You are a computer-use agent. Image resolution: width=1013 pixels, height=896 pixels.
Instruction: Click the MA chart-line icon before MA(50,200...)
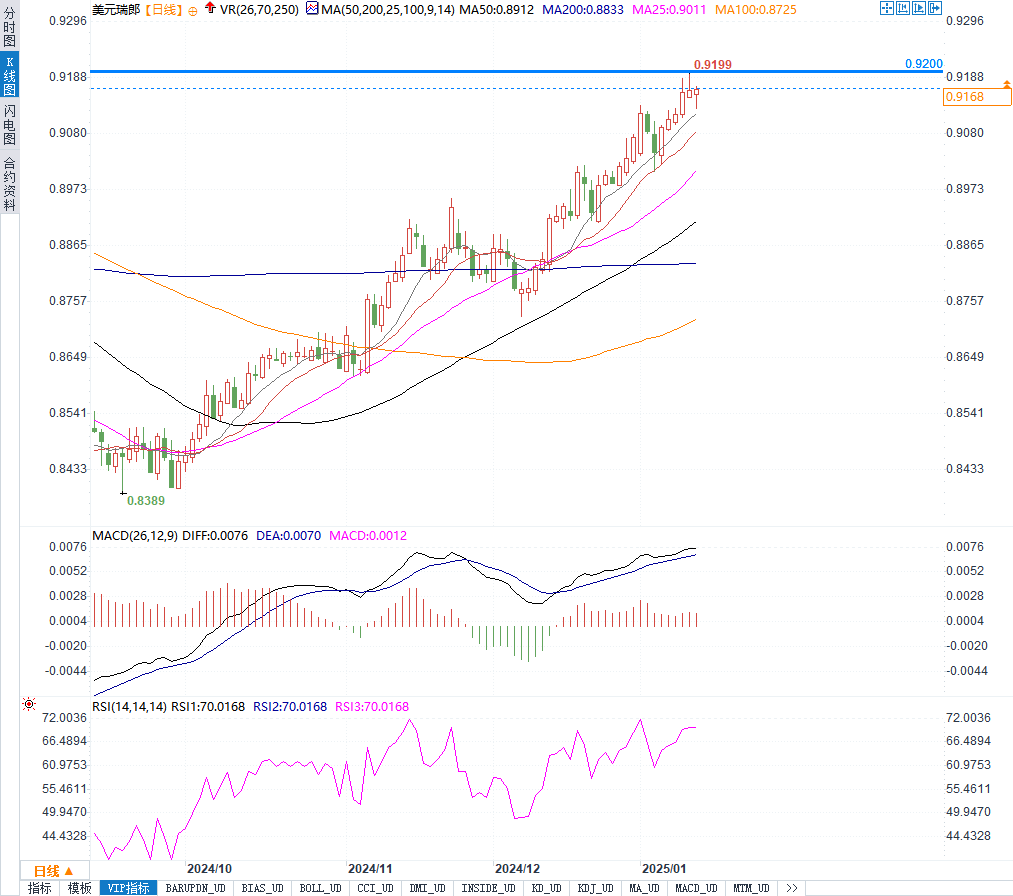(x=312, y=8)
